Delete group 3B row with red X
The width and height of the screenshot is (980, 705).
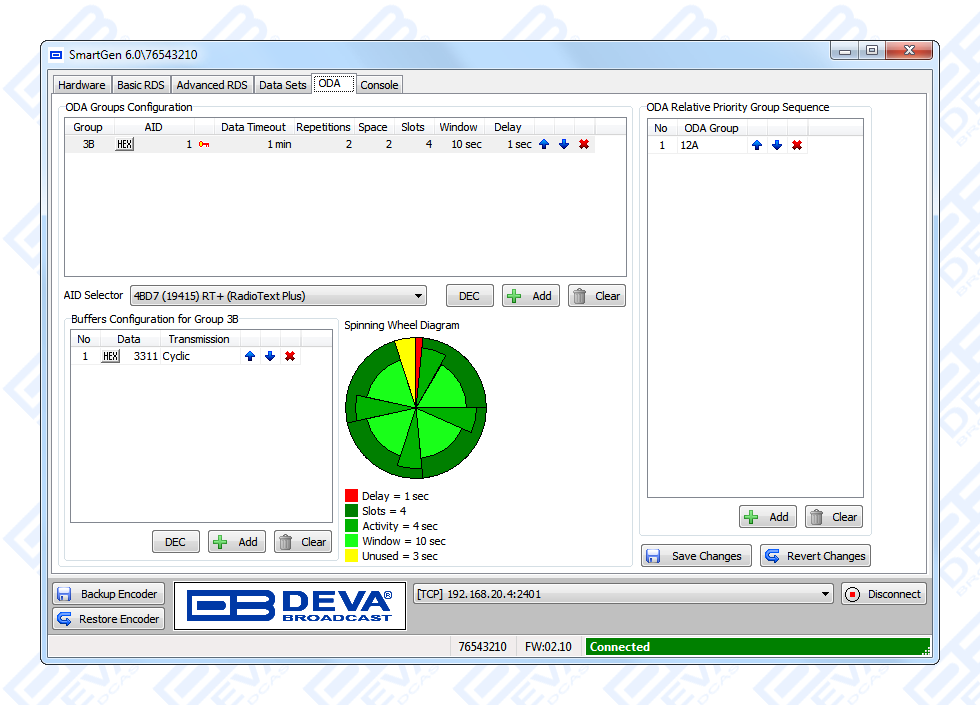(x=584, y=145)
